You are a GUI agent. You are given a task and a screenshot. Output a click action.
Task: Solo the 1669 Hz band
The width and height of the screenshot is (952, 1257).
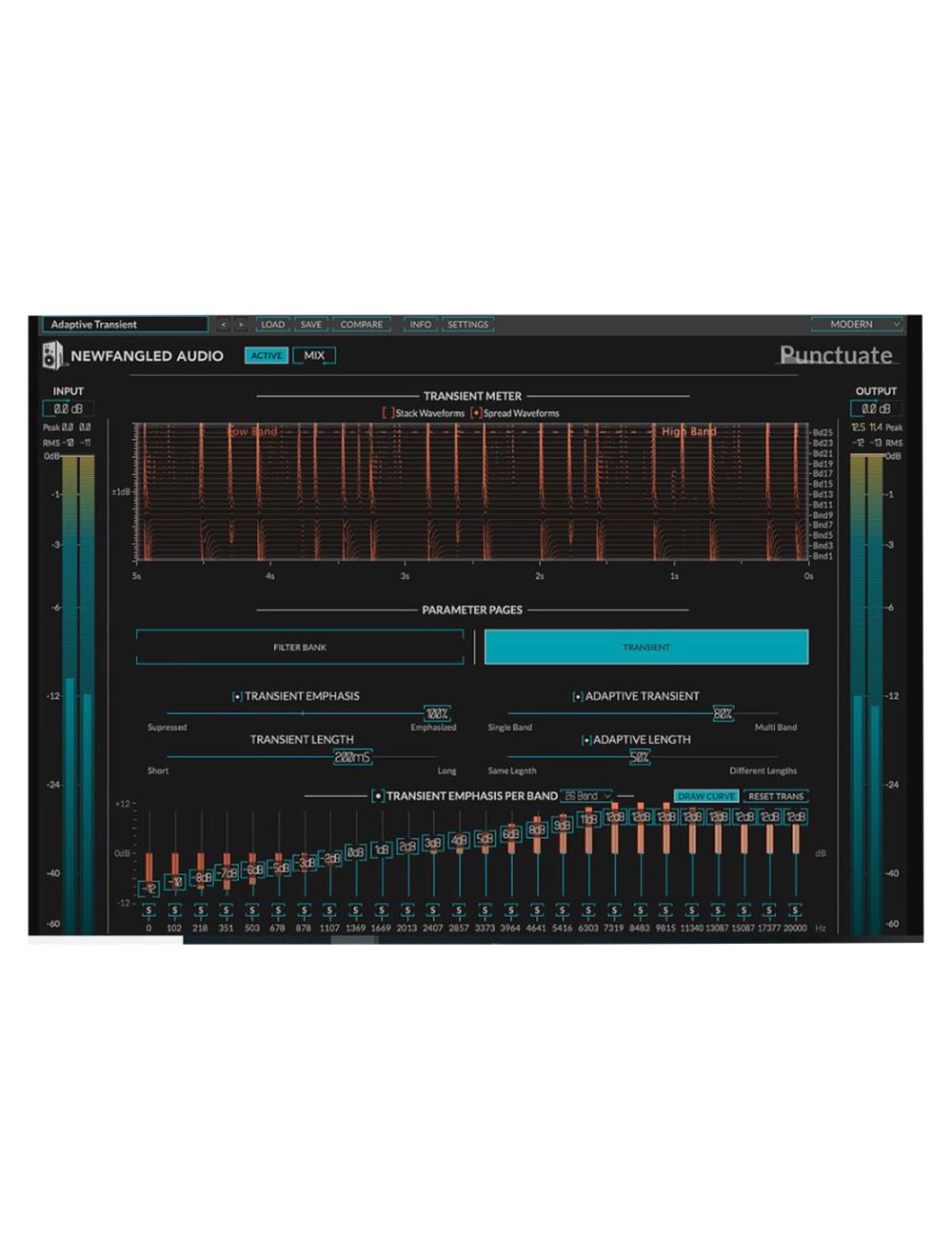pos(381,910)
